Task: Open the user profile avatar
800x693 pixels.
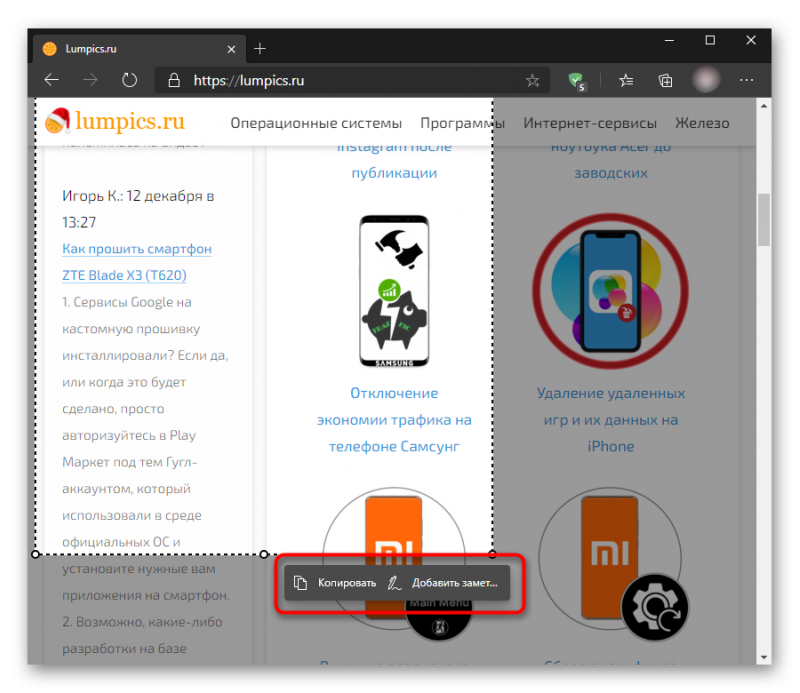Action: pyautogui.click(x=706, y=80)
